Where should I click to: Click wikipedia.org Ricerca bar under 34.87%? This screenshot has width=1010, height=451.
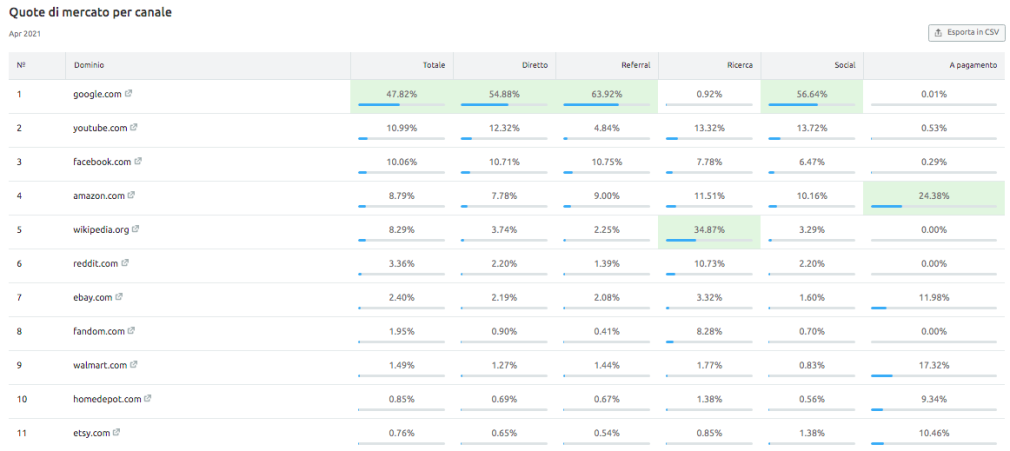709,240
